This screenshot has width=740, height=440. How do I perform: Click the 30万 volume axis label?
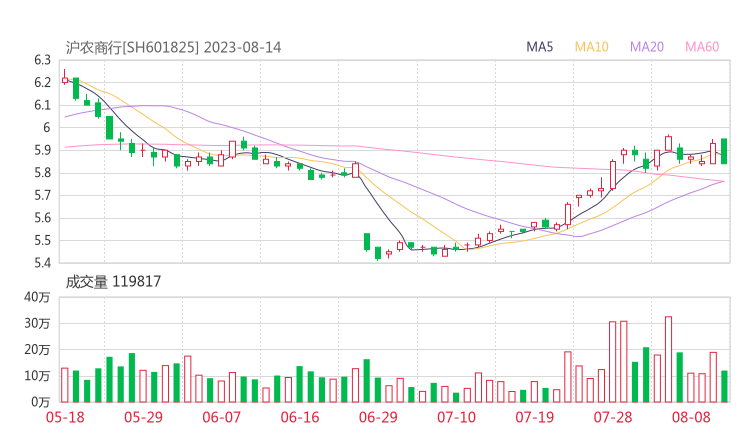pos(37,323)
